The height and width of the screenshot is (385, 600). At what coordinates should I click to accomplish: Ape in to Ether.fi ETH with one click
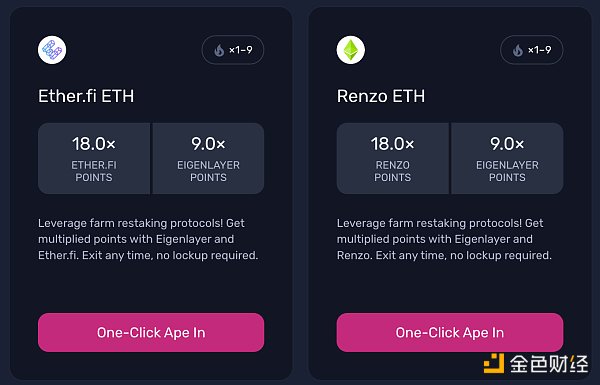[151, 333]
